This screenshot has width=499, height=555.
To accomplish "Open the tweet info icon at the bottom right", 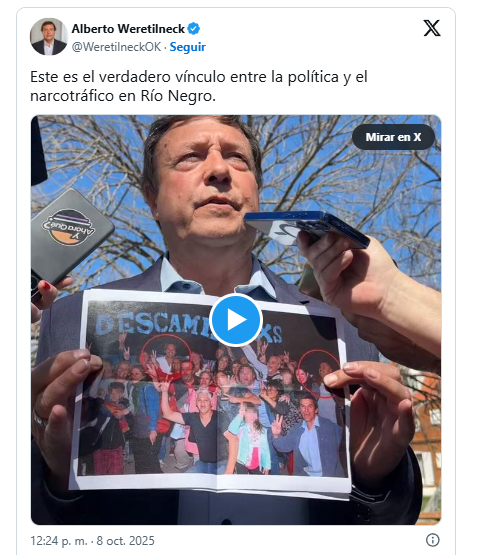I will (x=432, y=540).
